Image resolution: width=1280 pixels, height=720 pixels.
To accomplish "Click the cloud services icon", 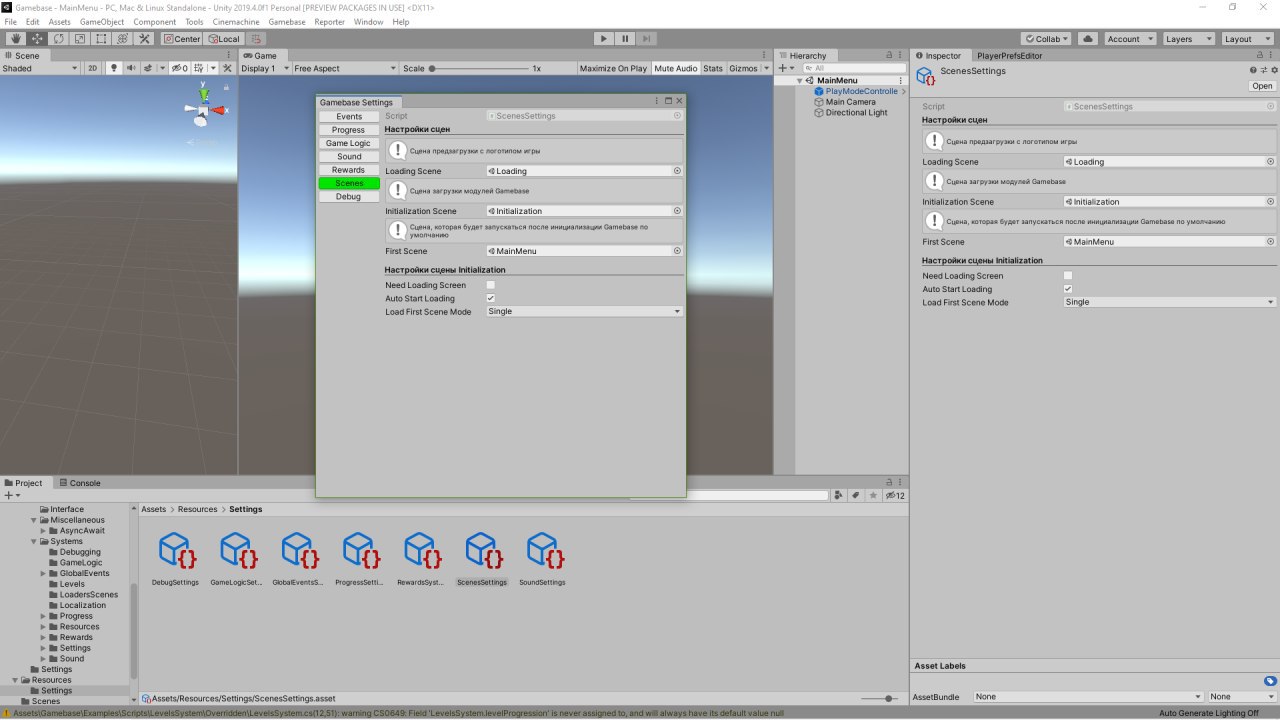I will pyautogui.click(x=1088, y=38).
